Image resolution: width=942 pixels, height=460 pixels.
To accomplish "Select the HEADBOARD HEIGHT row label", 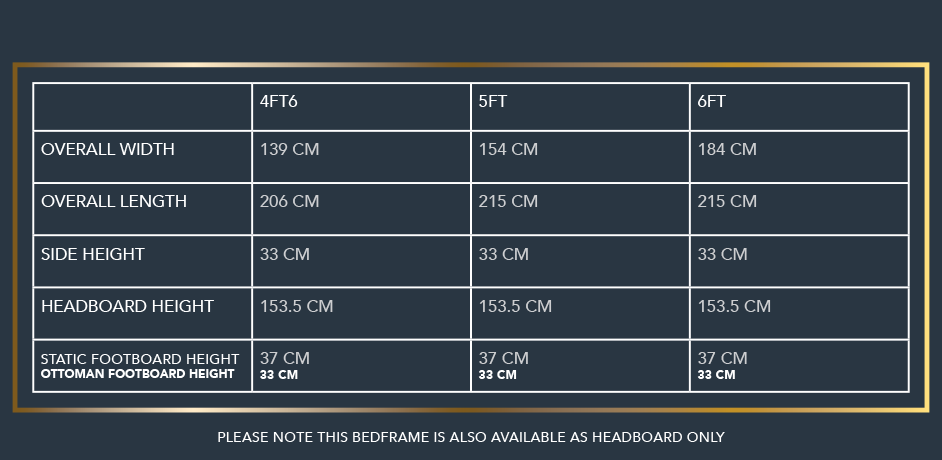I will click(127, 307).
